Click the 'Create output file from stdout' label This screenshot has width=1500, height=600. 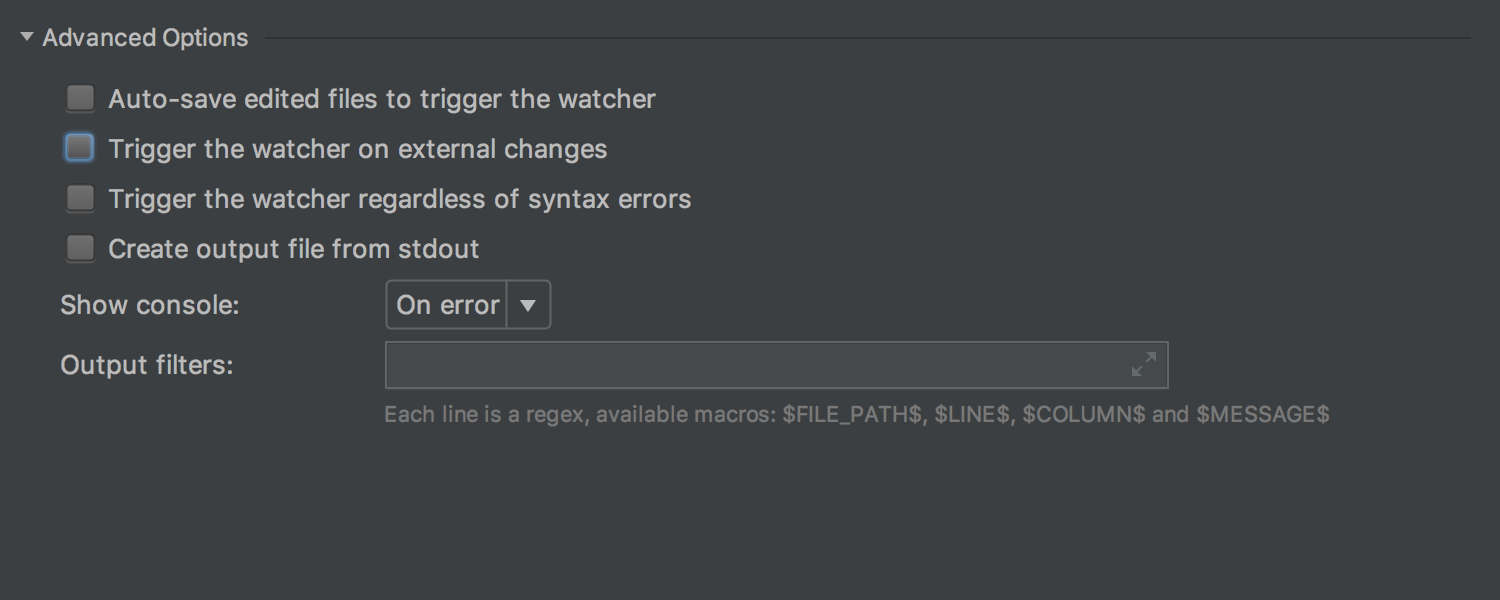(x=294, y=249)
